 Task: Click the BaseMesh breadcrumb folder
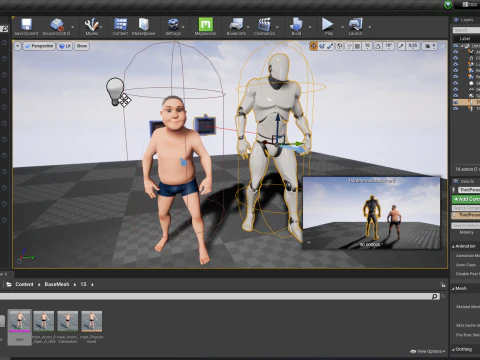[57, 284]
